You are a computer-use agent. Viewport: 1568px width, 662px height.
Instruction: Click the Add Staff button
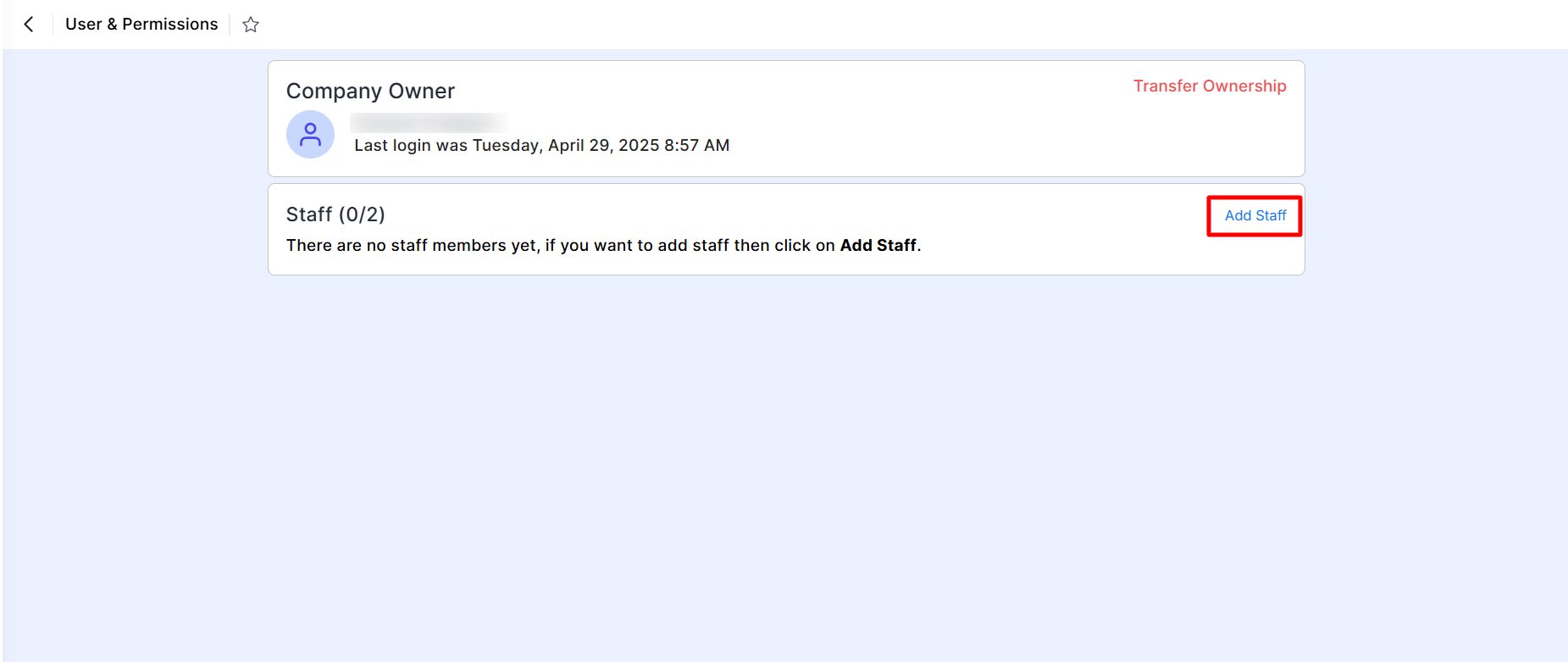tap(1255, 215)
